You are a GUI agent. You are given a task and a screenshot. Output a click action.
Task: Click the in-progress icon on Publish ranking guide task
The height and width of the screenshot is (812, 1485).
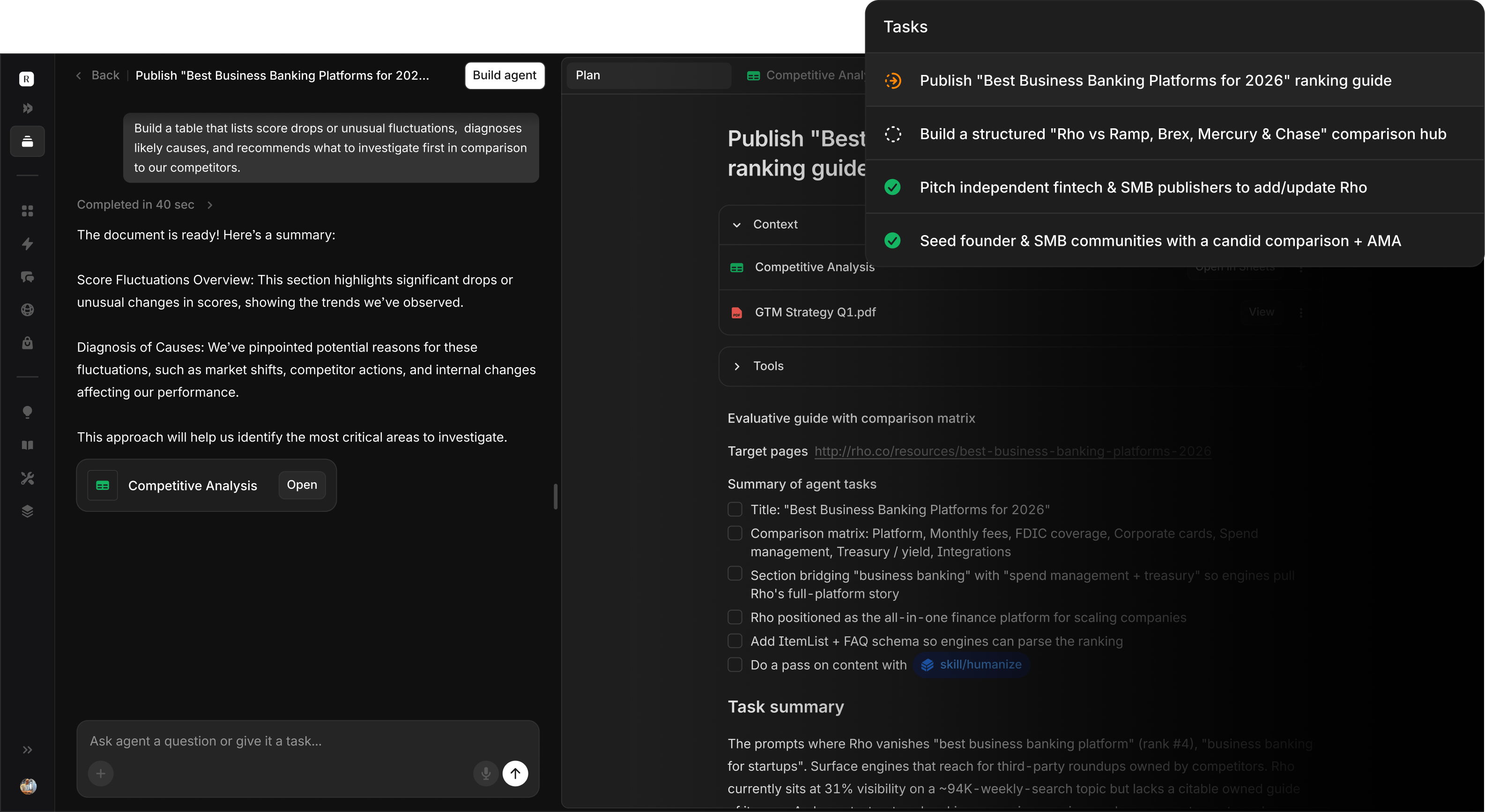[893, 81]
